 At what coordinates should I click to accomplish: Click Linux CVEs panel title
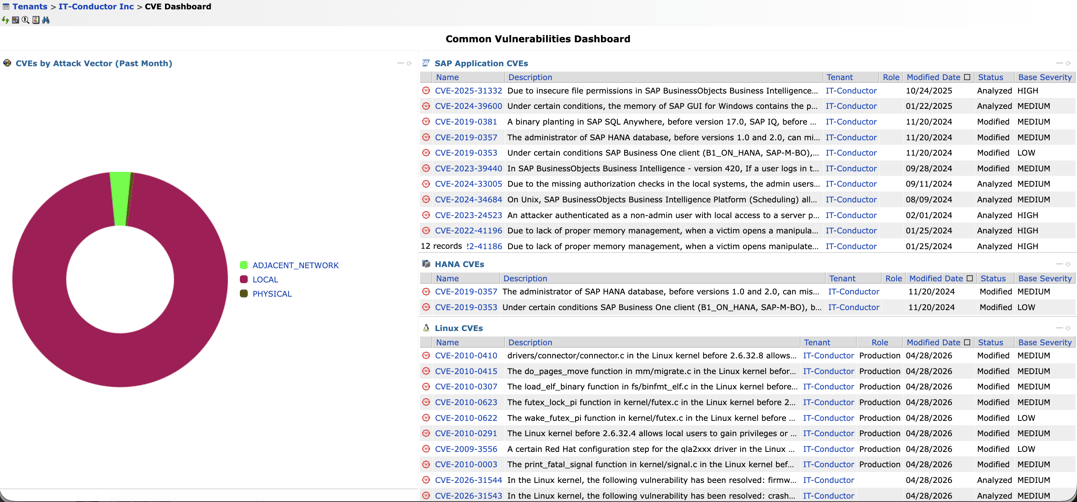tap(459, 328)
